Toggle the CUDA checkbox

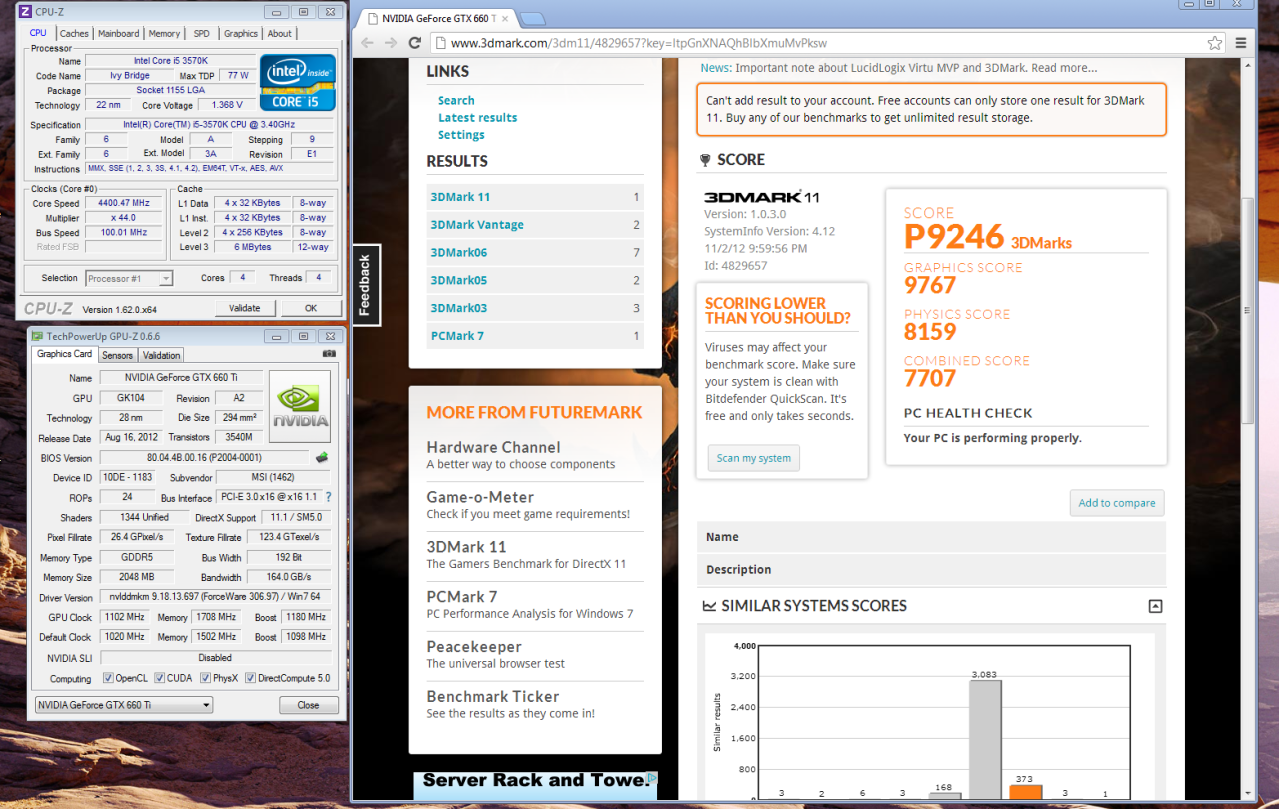159,678
